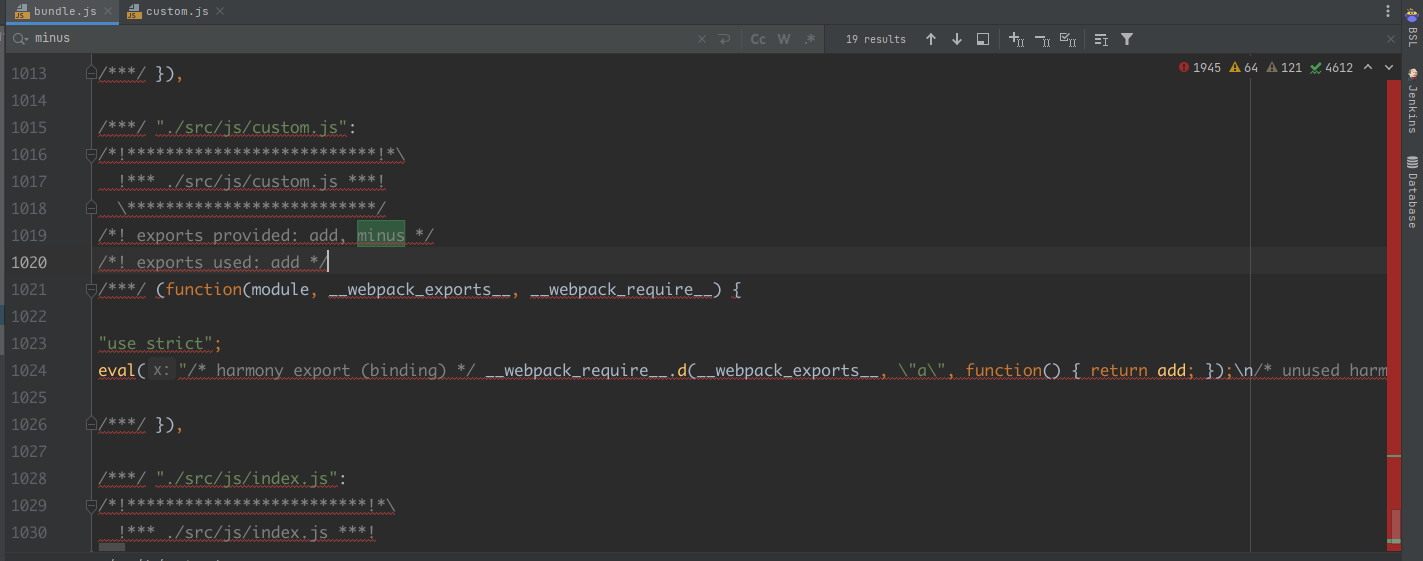Image resolution: width=1423 pixels, height=561 pixels.
Task: Collapse fold marker at line 1026
Action: pyautogui.click(x=91, y=424)
